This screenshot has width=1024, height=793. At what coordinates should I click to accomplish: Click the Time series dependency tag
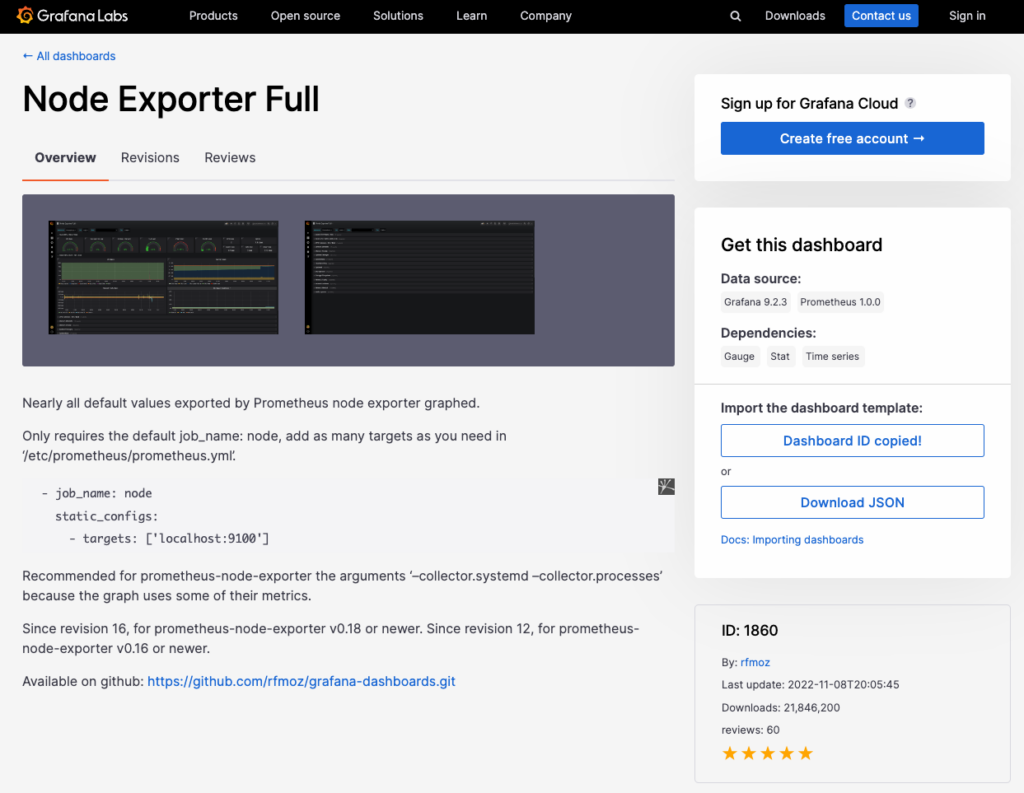[x=833, y=356]
